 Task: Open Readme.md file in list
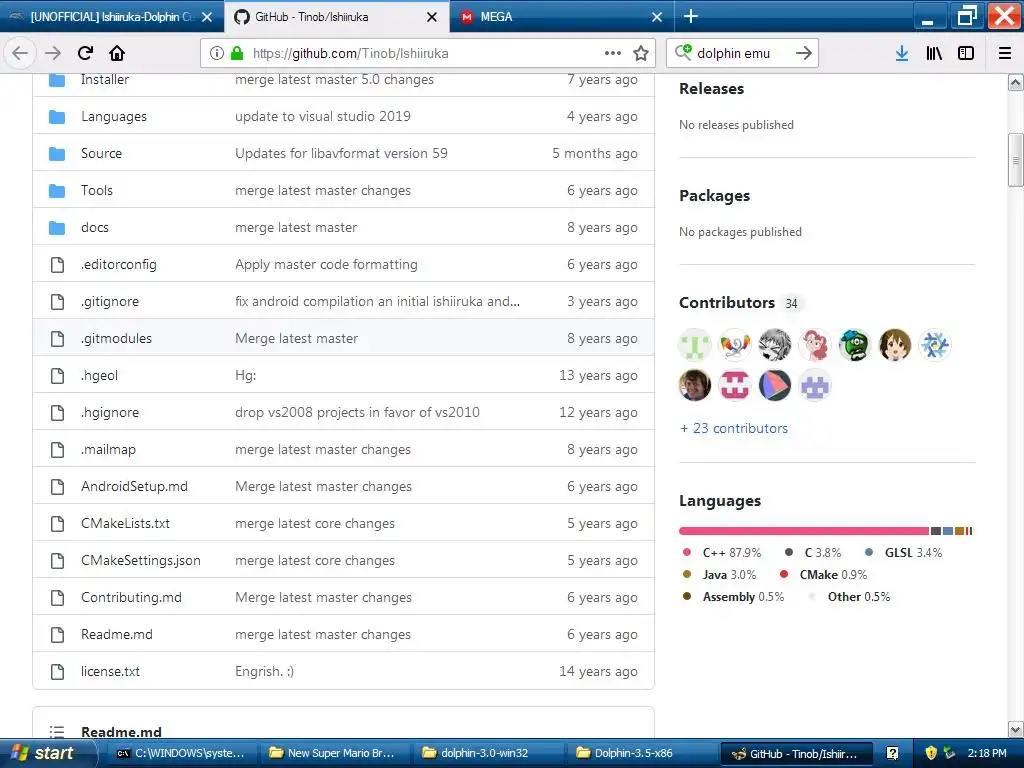point(116,634)
